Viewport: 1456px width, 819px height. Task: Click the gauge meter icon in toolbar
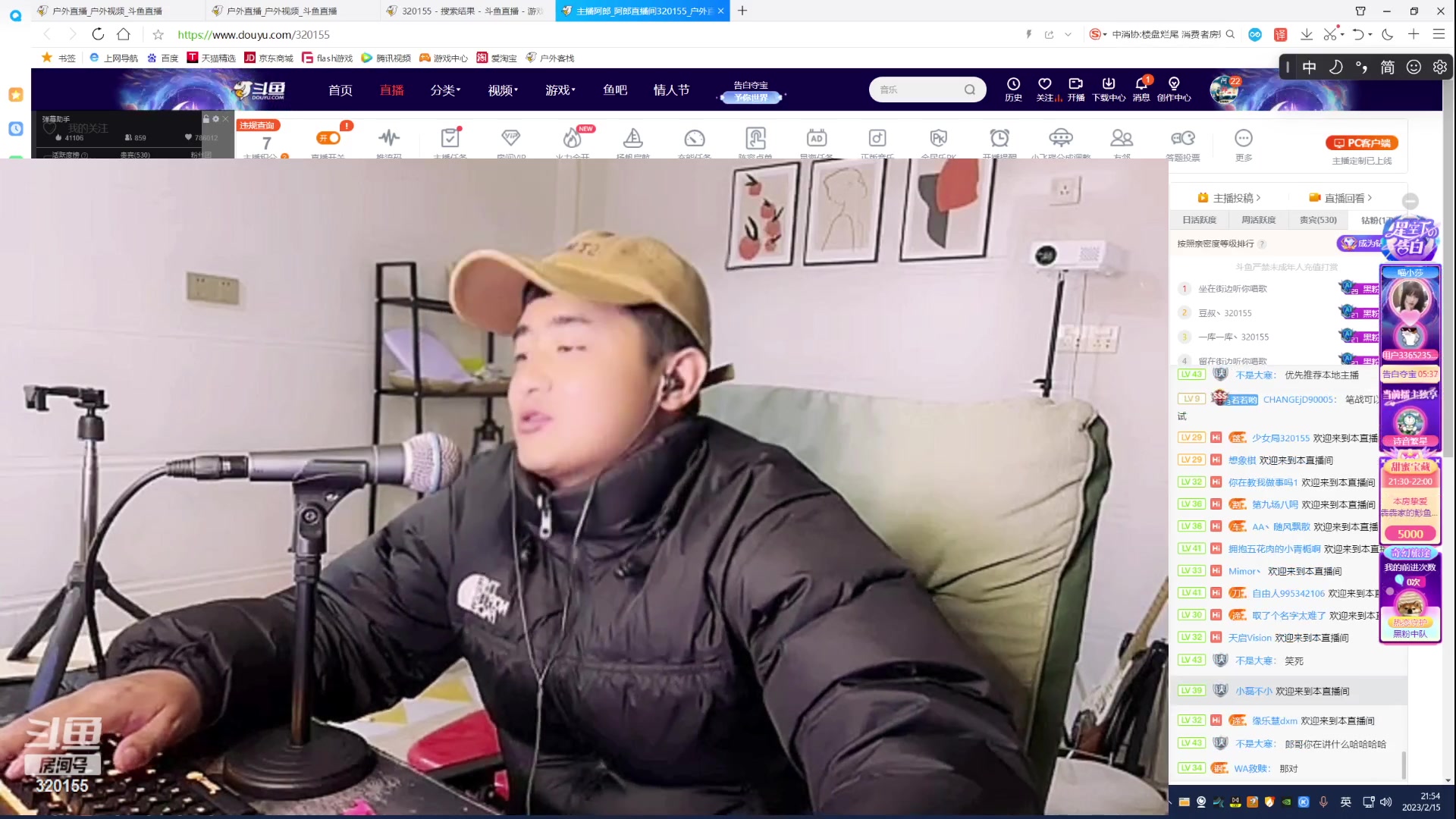tap(695, 138)
